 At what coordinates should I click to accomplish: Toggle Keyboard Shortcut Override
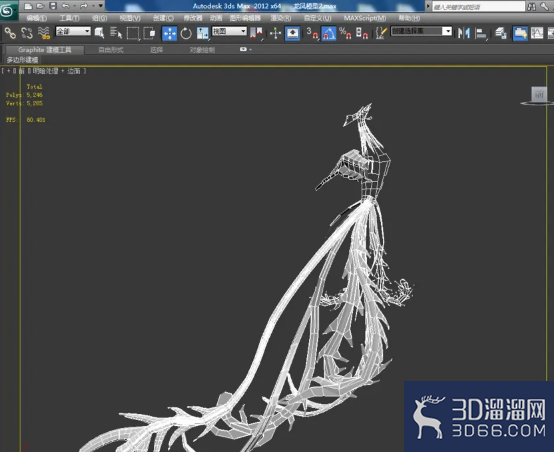tap(293, 34)
